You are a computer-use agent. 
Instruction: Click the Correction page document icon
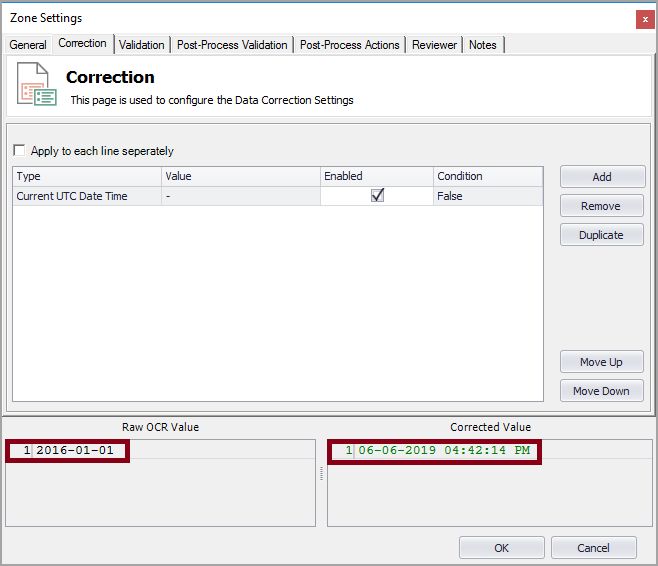(x=37, y=84)
